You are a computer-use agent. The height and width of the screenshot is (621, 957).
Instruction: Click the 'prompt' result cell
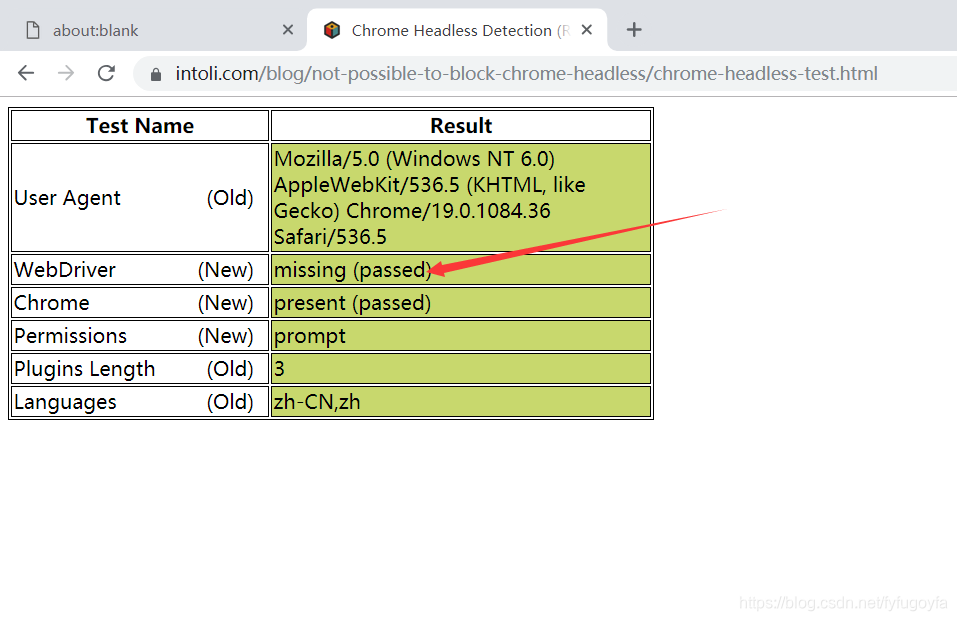coord(461,335)
